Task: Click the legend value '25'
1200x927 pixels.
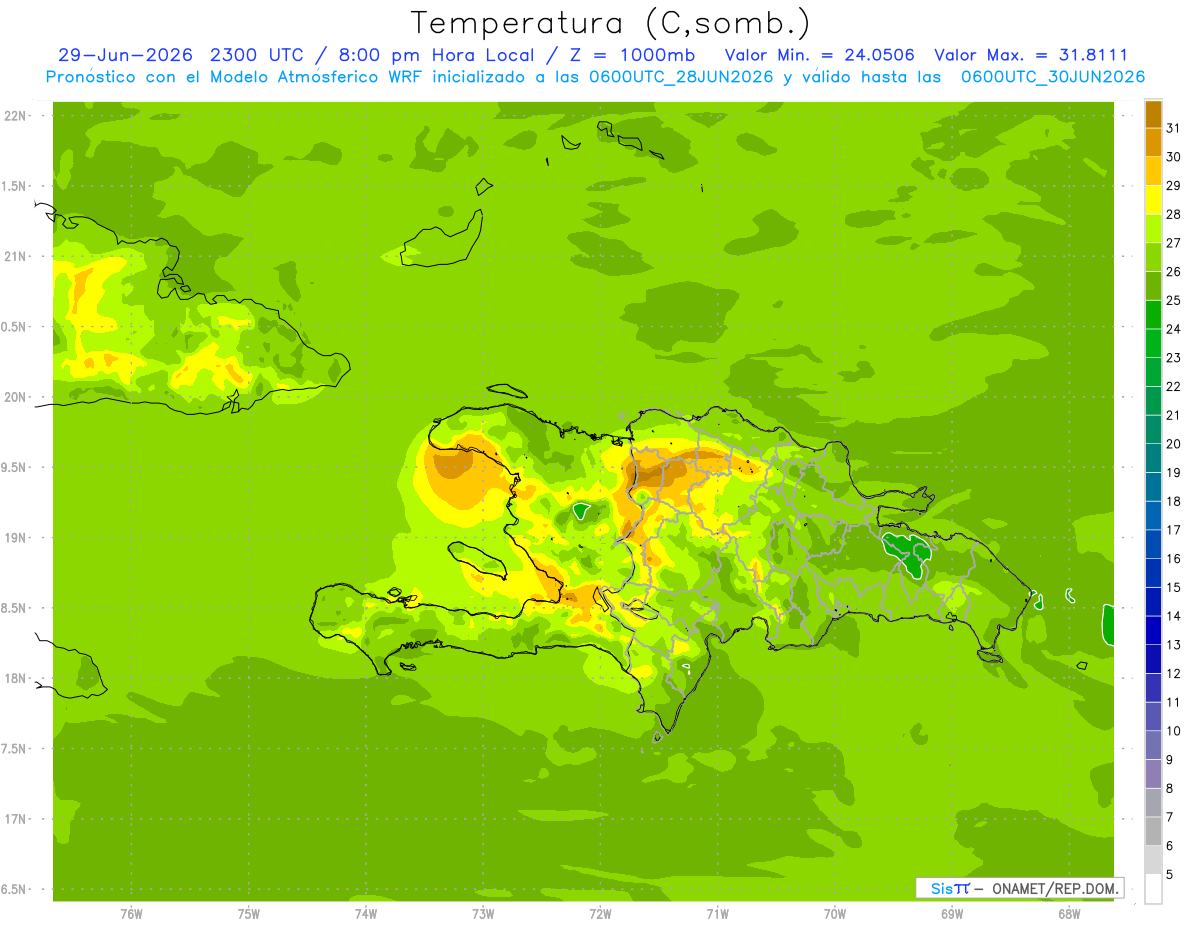Action: coord(1174,300)
